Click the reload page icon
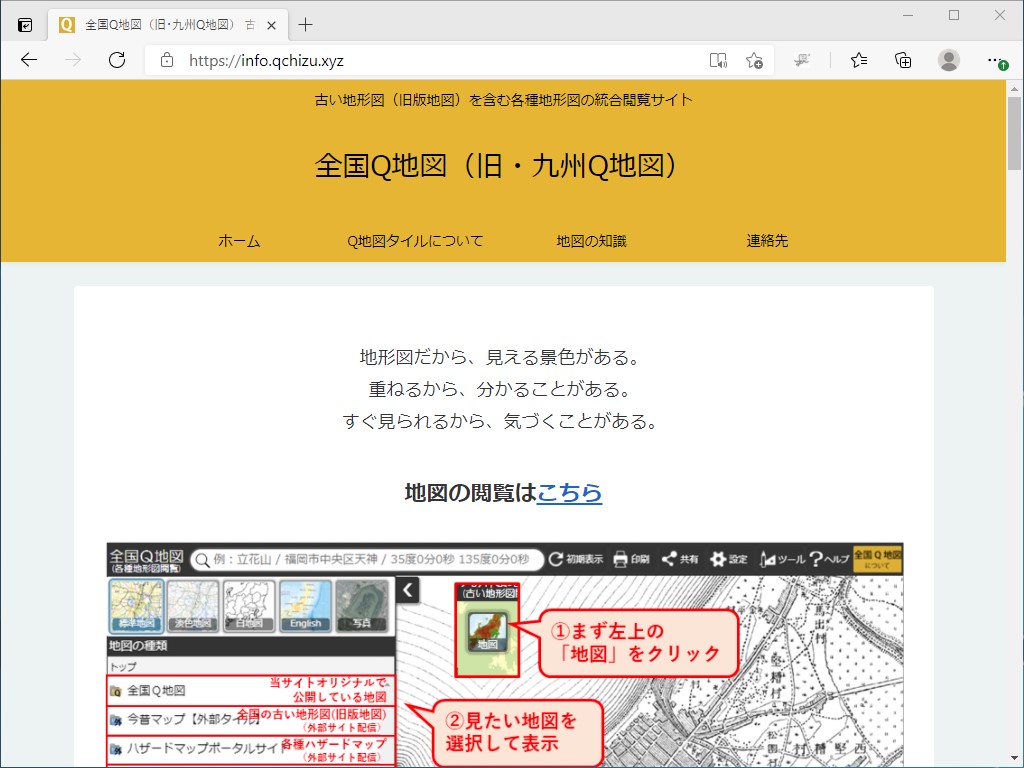1024x768 pixels. click(117, 60)
